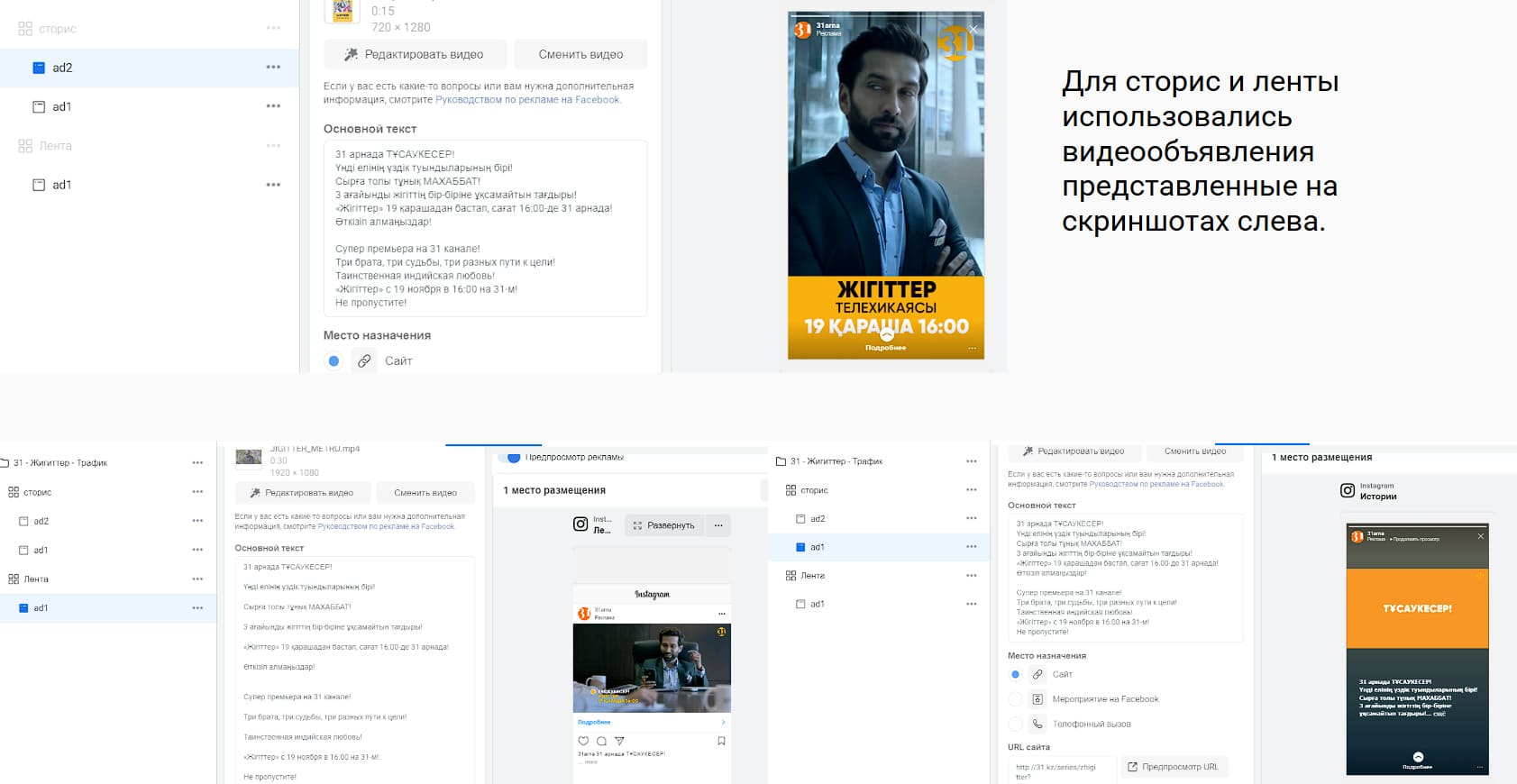
Task: Click share paper-plane icon on Instagram feed post
Action: point(619,741)
